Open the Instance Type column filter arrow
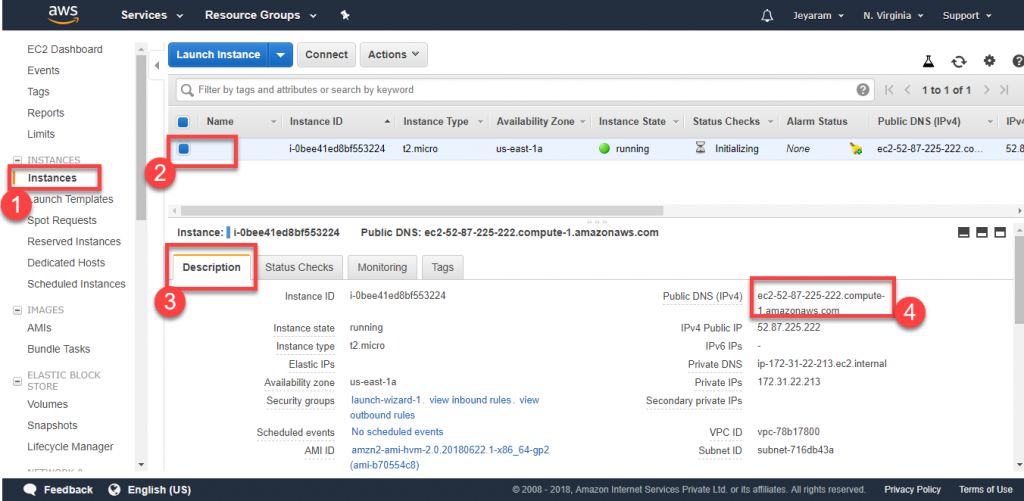Image resolution: width=1024 pixels, height=501 pixels. click(x=481, y=122)
